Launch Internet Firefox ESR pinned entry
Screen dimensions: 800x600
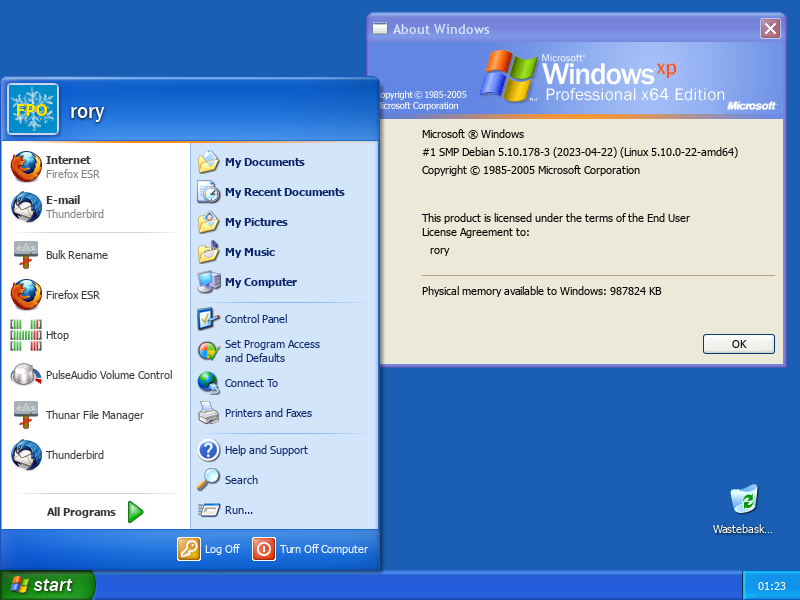click(x=96, y=167)
